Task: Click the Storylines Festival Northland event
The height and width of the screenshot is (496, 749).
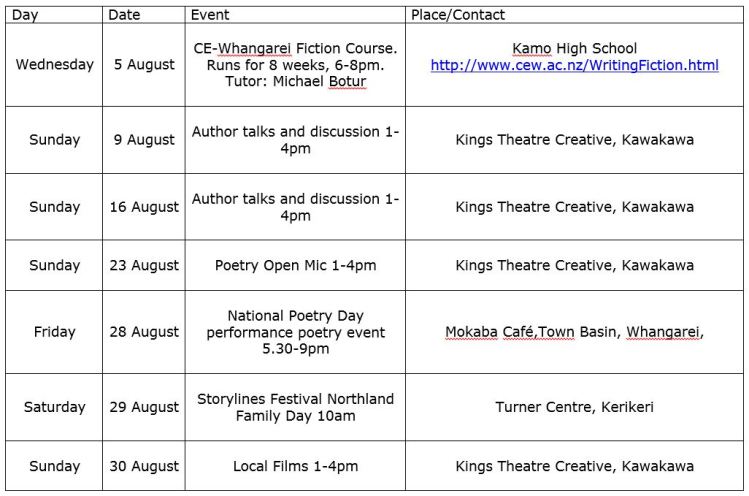Action: coord(295,407)
